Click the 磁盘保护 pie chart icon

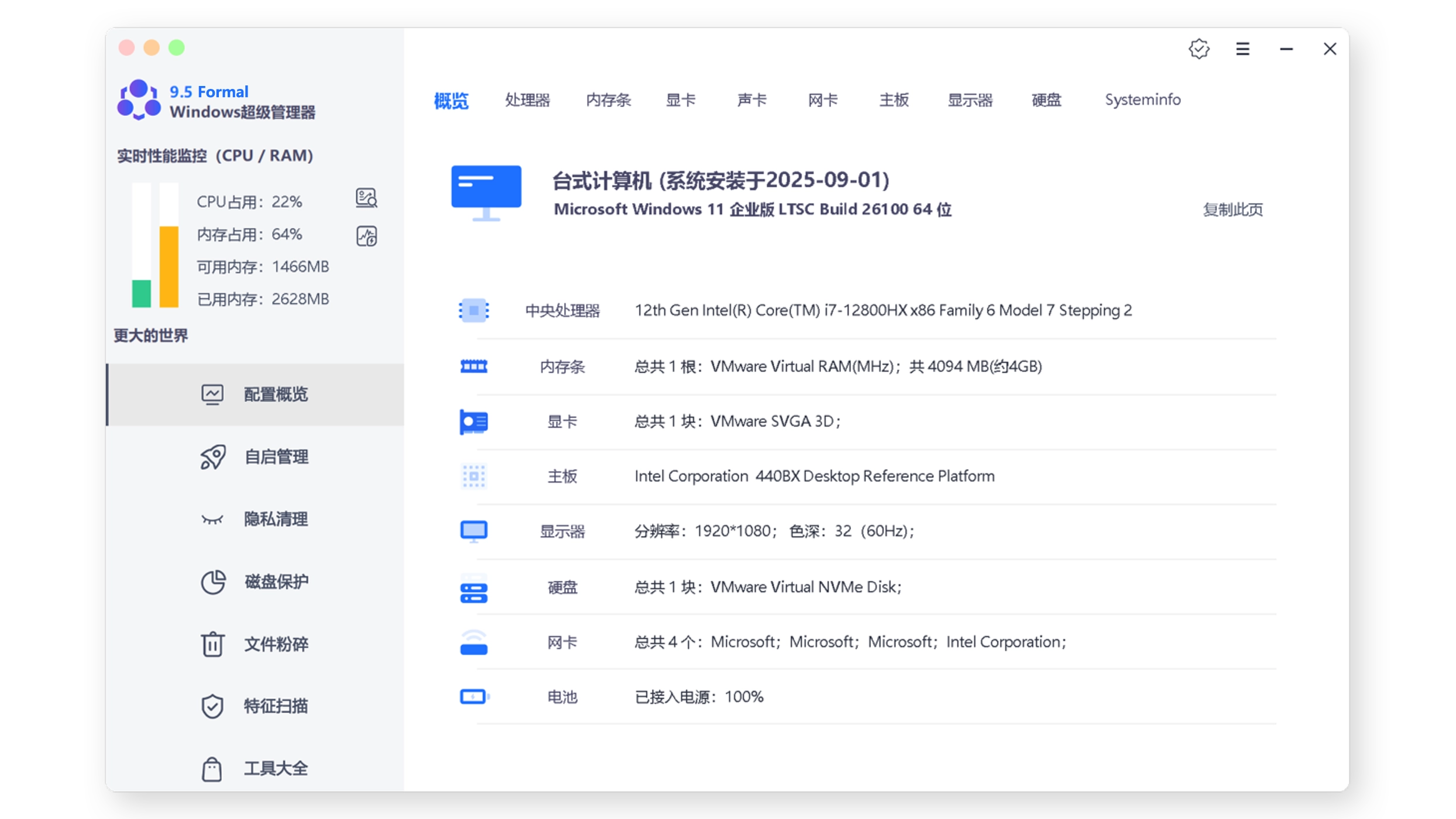coord(212,582)
